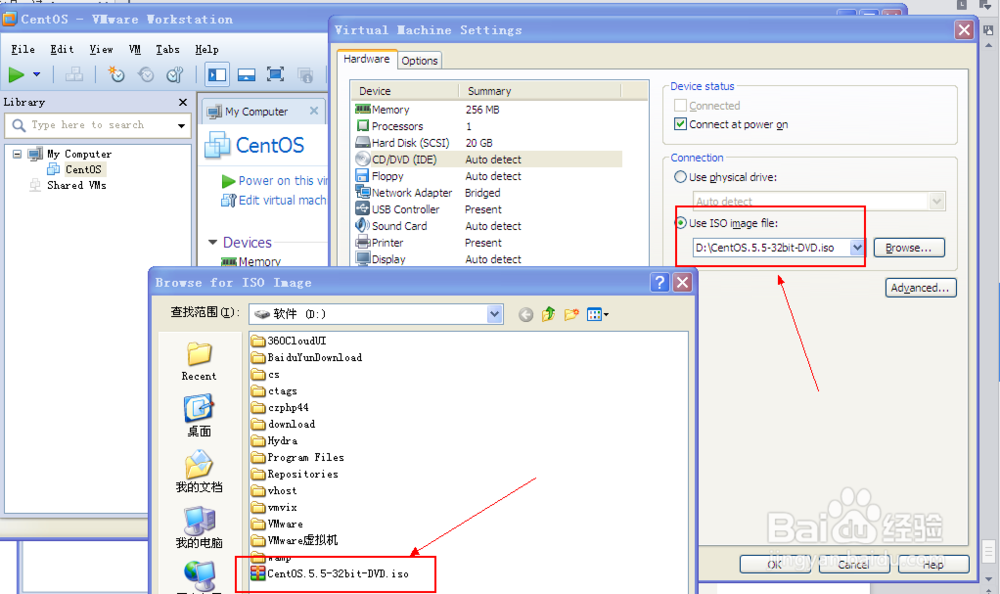This screenshot has width=1000, height=594.
Task: Select the Program Files folder
Action: [x=298, y=457]
